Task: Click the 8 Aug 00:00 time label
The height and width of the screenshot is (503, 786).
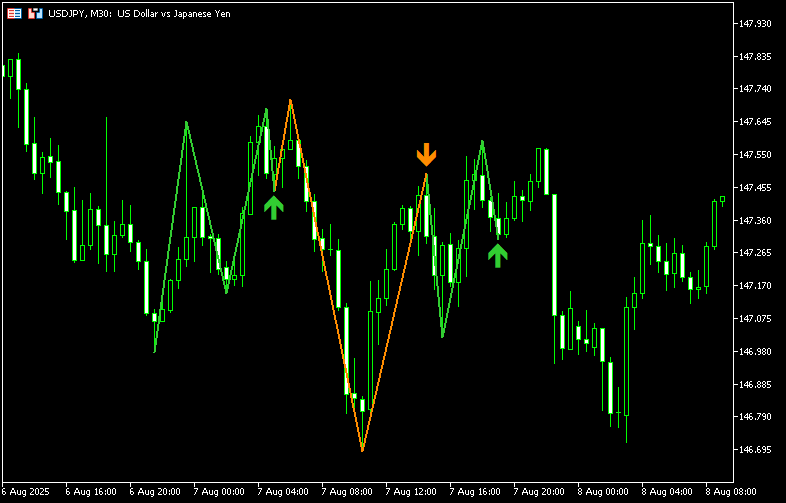Action: coord(603,492)
